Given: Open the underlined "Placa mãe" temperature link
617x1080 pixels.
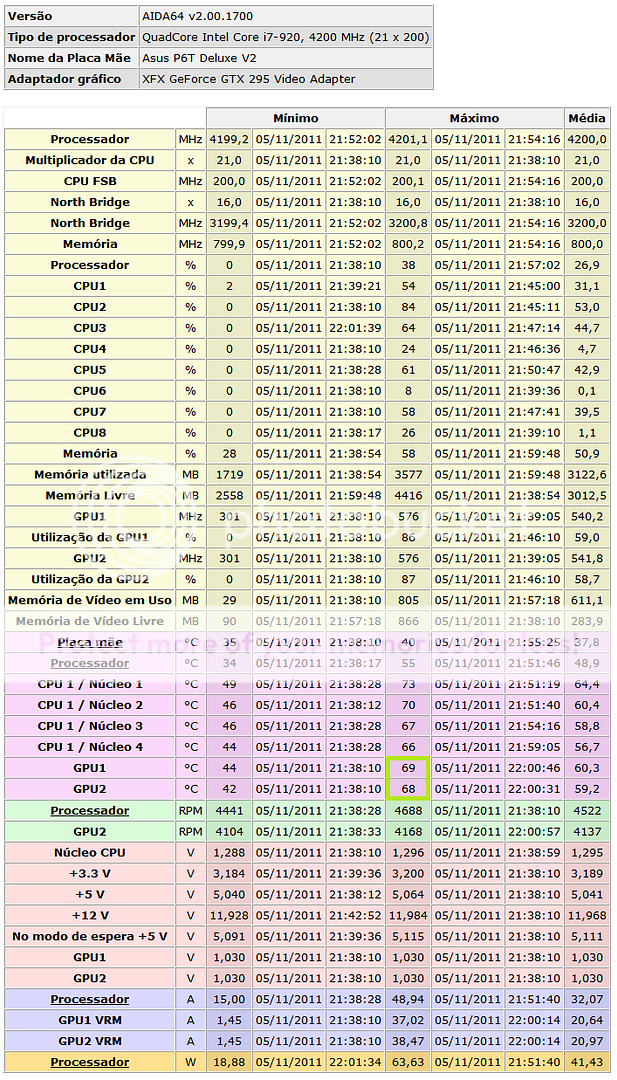Looking at the screenshot, I should tap(89, 642).
